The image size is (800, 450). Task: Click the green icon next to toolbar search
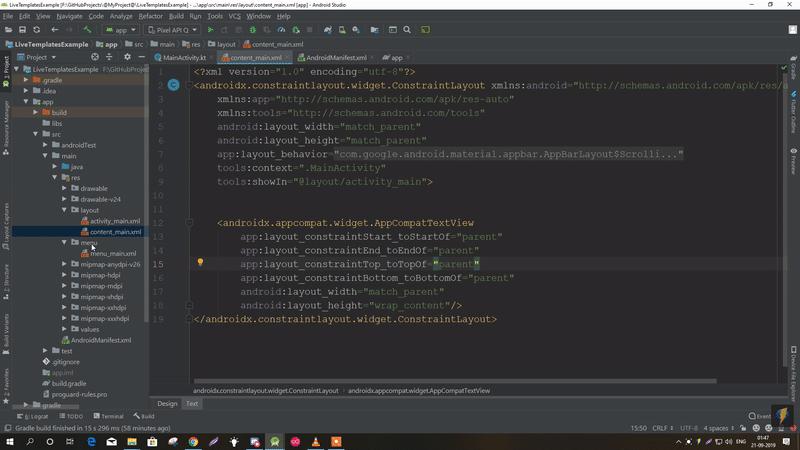click(426, 30)
